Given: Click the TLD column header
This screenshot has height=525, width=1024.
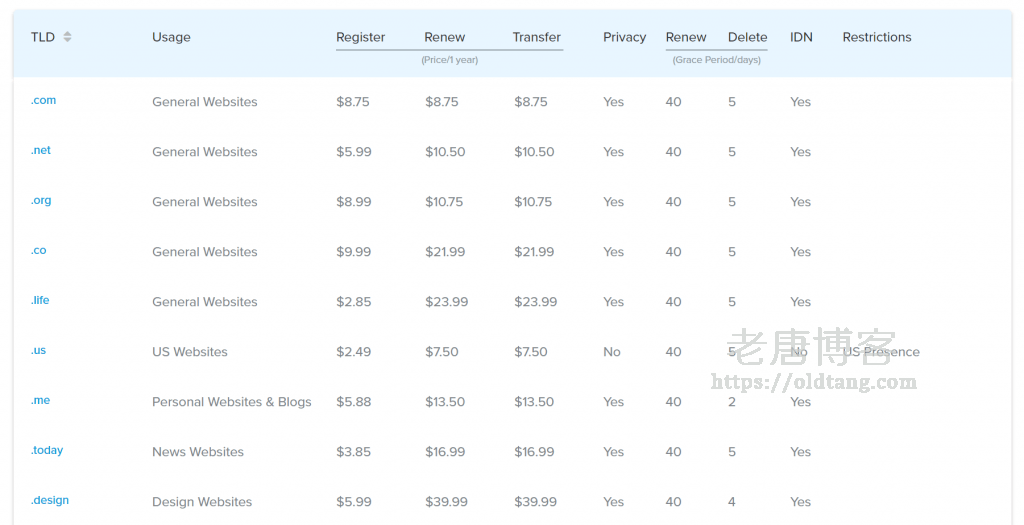Looking at the screenshot, I should pos(43,37).
